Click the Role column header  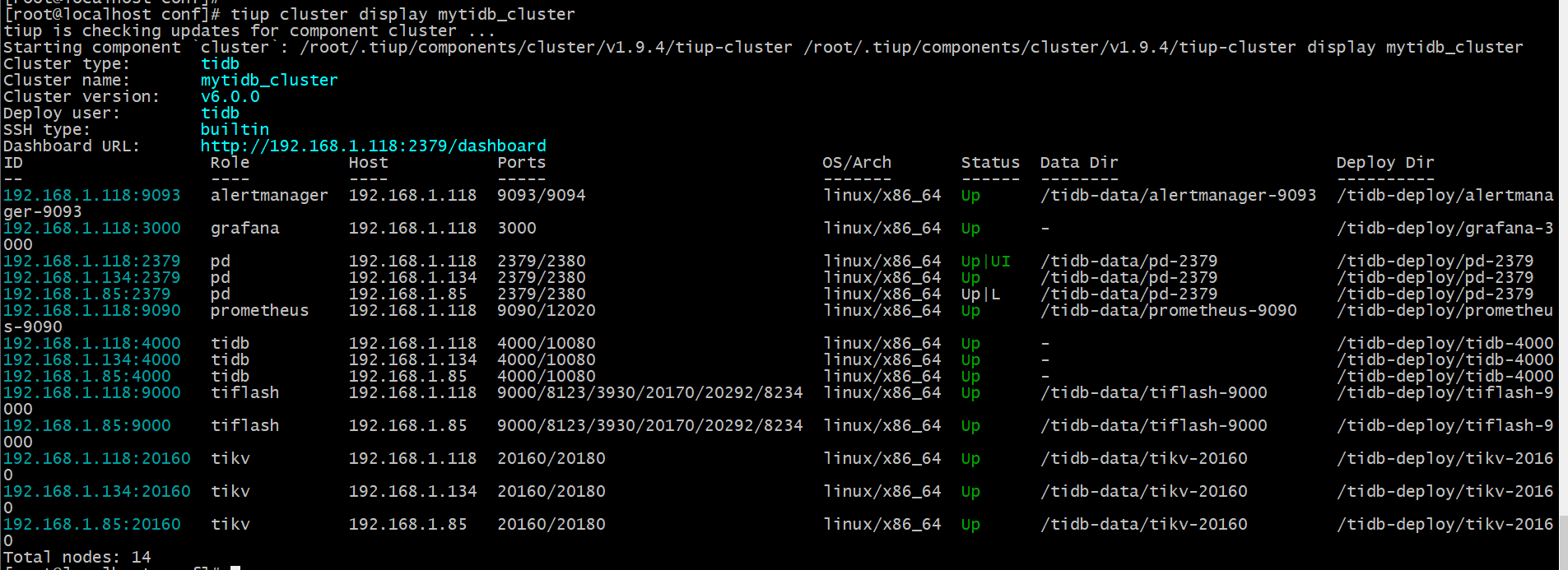(230, 162)
